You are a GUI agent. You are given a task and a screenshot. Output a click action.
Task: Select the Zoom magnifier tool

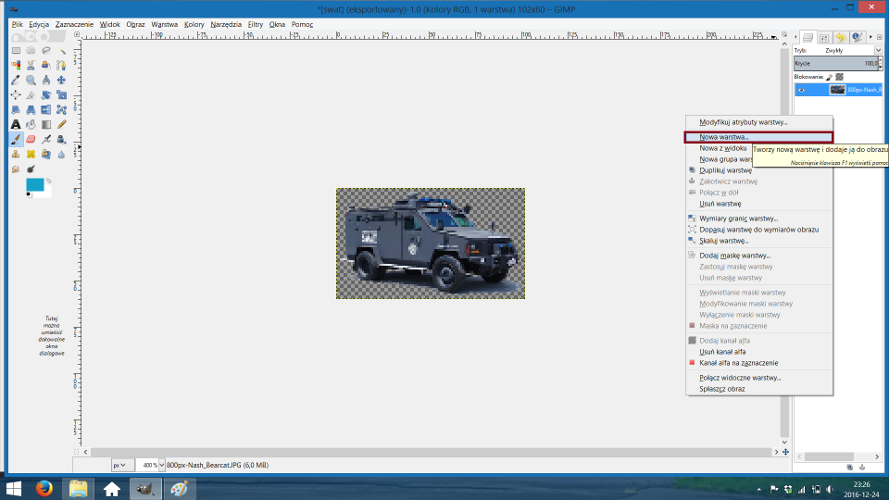[x=31, y=79]
